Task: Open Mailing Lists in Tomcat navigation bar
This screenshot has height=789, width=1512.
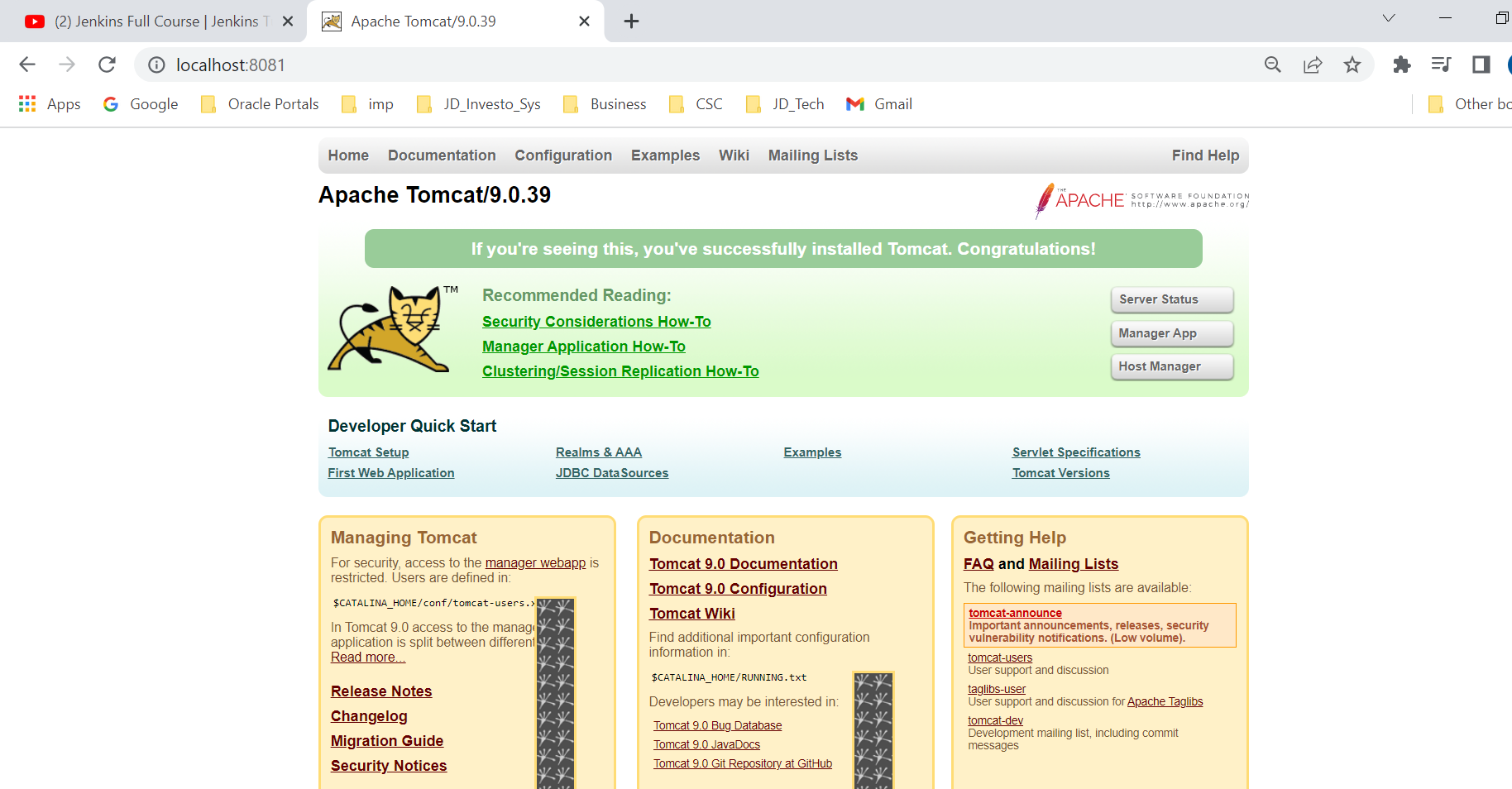Action: coord(813,155)
